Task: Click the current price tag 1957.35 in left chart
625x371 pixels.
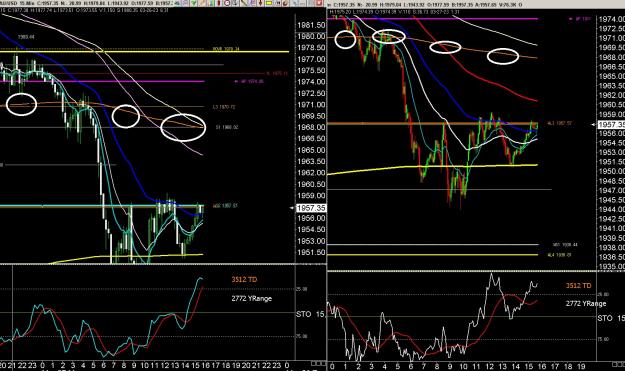Action: click(311, 208)
